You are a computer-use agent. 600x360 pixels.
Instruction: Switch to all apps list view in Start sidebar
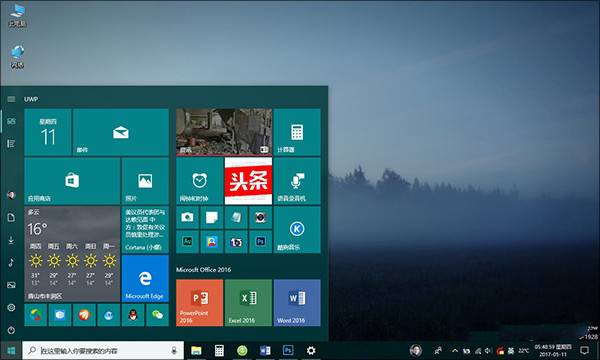pyautogui.click(x=11, y=143)
